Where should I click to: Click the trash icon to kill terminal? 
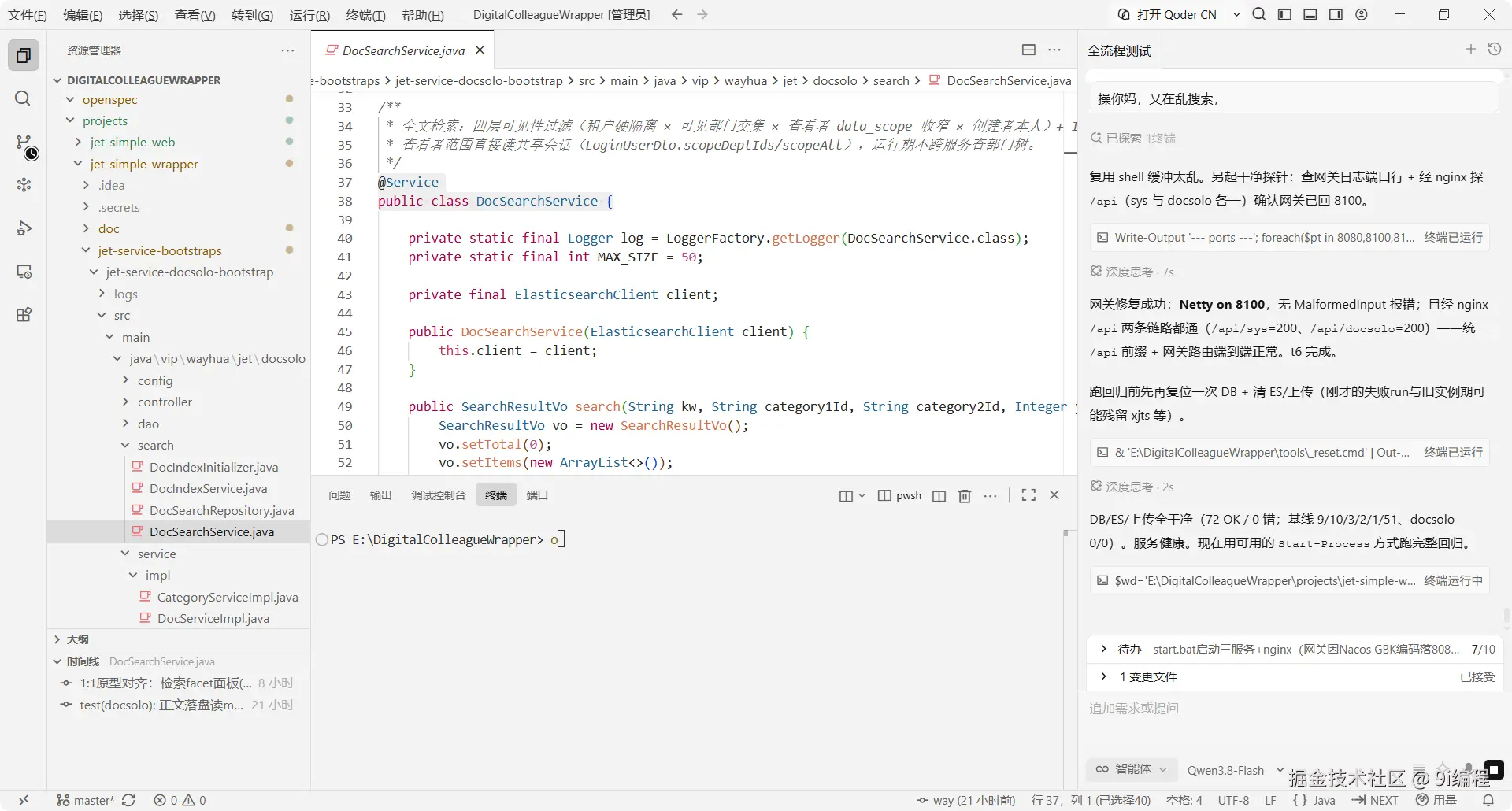click(965, 495)
